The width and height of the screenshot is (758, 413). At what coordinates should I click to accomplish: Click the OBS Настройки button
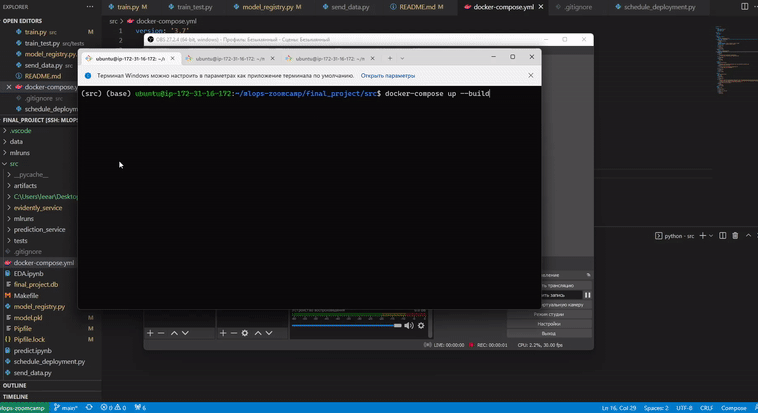pyautogui.click(x=549, y=324)
